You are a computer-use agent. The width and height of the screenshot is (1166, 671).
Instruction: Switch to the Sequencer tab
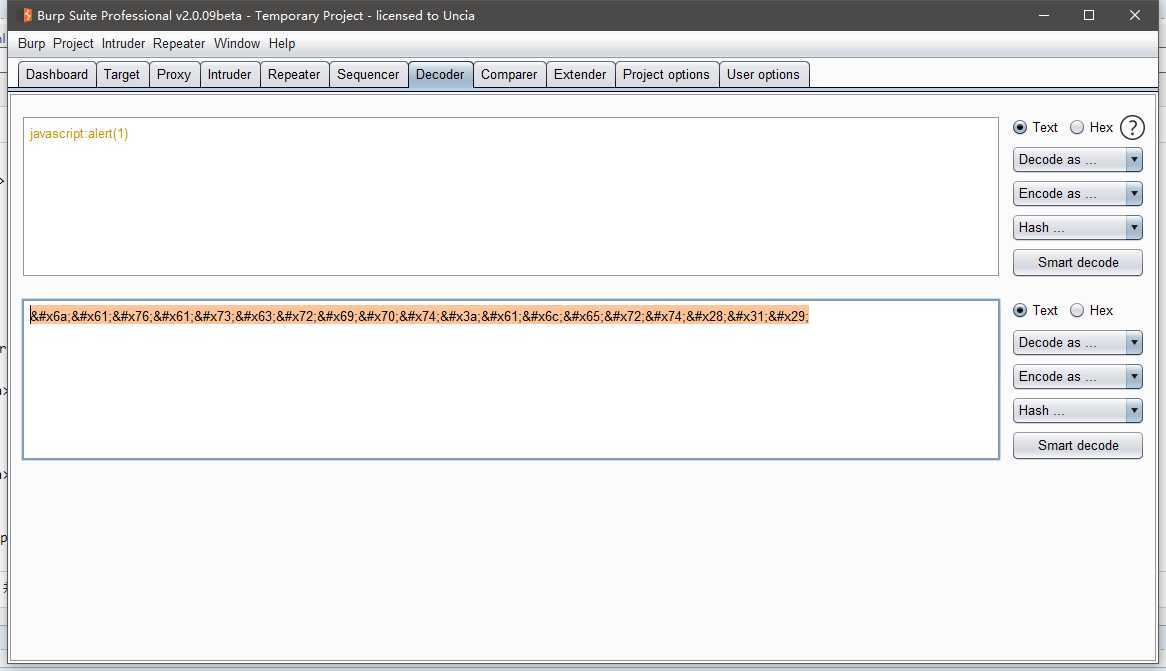[x=368, y=74]
